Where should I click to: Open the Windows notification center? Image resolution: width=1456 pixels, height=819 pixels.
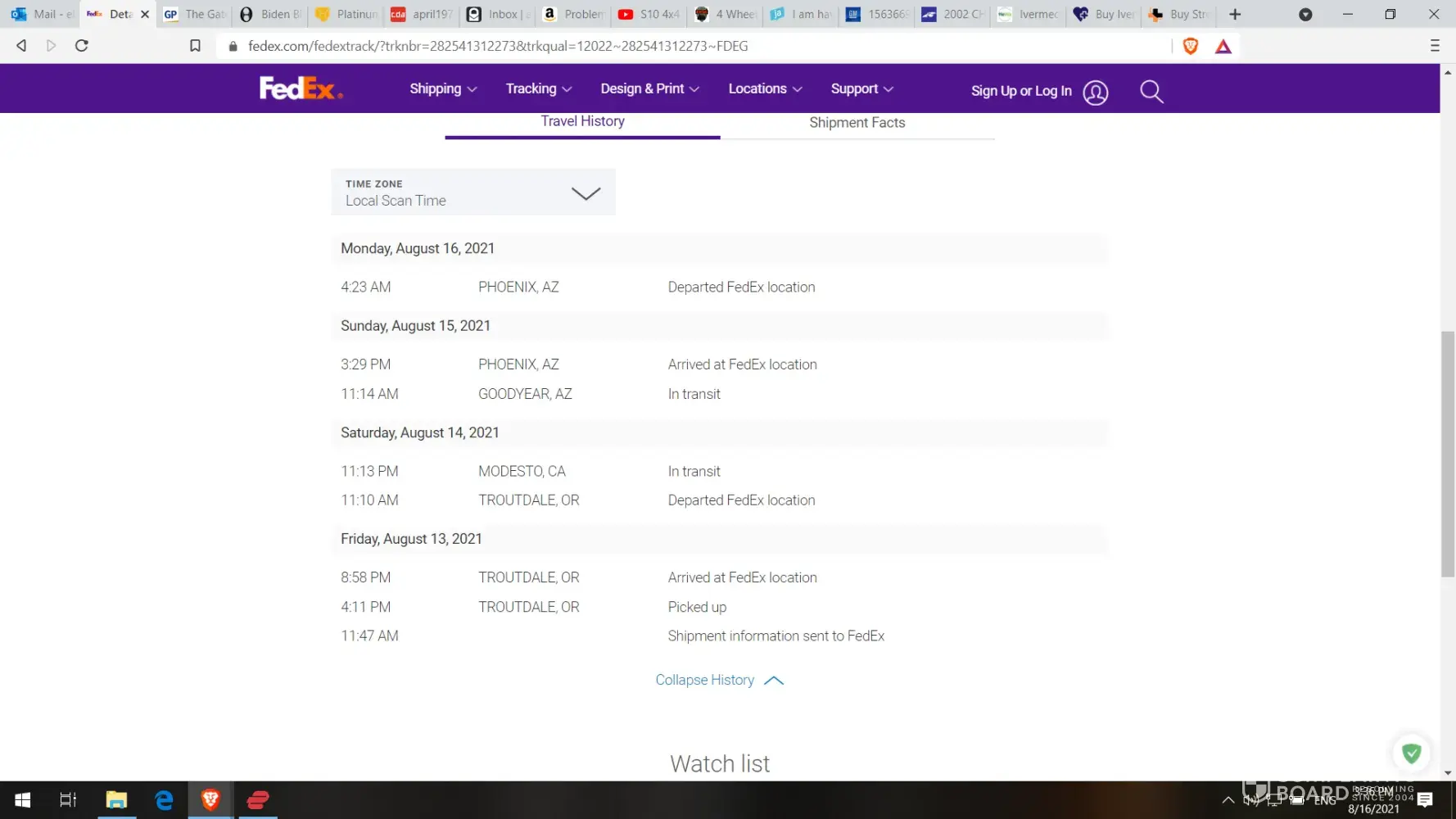(1425, 800)
